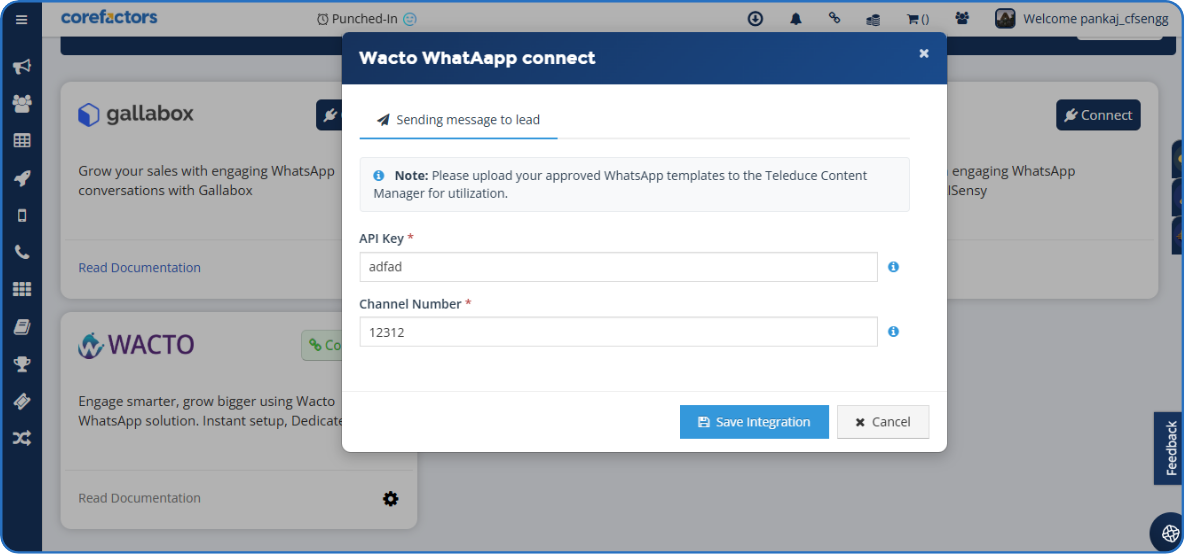Screen dimensions: 1185x555
Task: Open the trophy sidebar icon
Action: click(22, 364)
